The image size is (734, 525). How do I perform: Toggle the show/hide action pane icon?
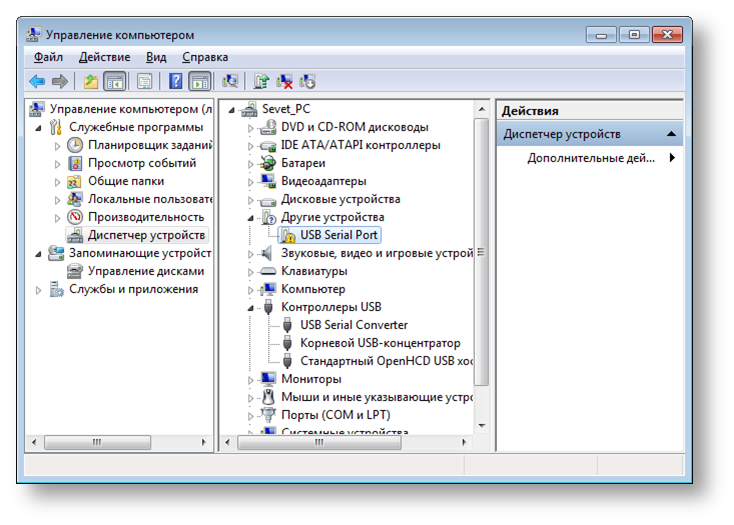(x=200, y=81)
